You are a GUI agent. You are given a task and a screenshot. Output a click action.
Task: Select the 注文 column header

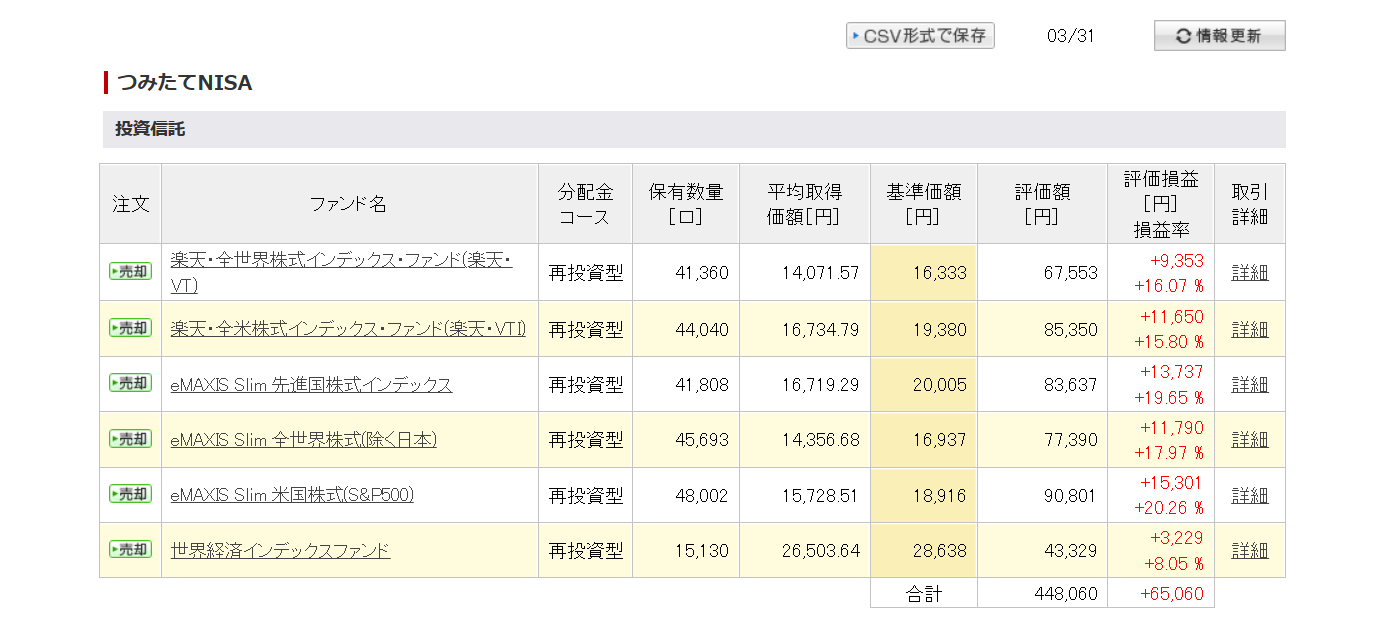click(131, 204)
